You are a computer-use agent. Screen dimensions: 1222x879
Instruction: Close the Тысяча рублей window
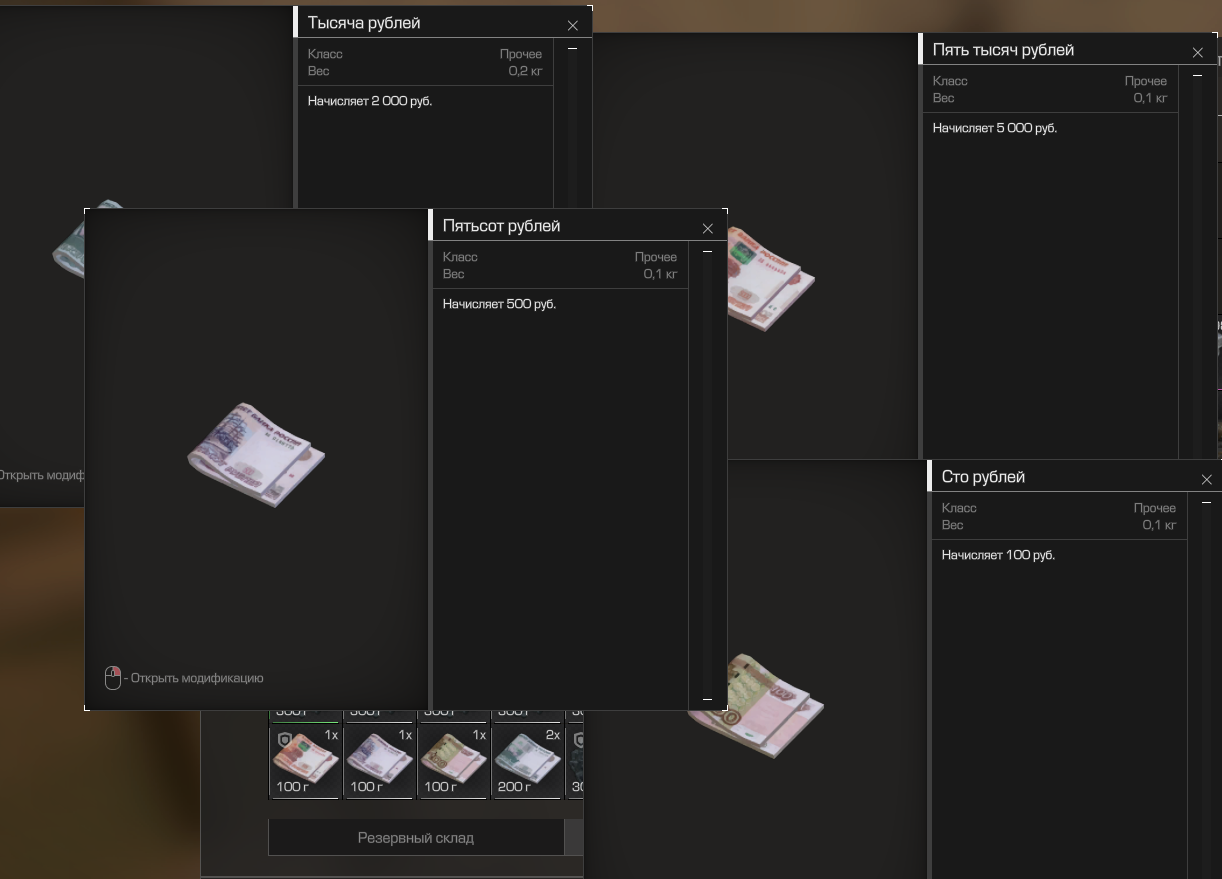[573, 25]
